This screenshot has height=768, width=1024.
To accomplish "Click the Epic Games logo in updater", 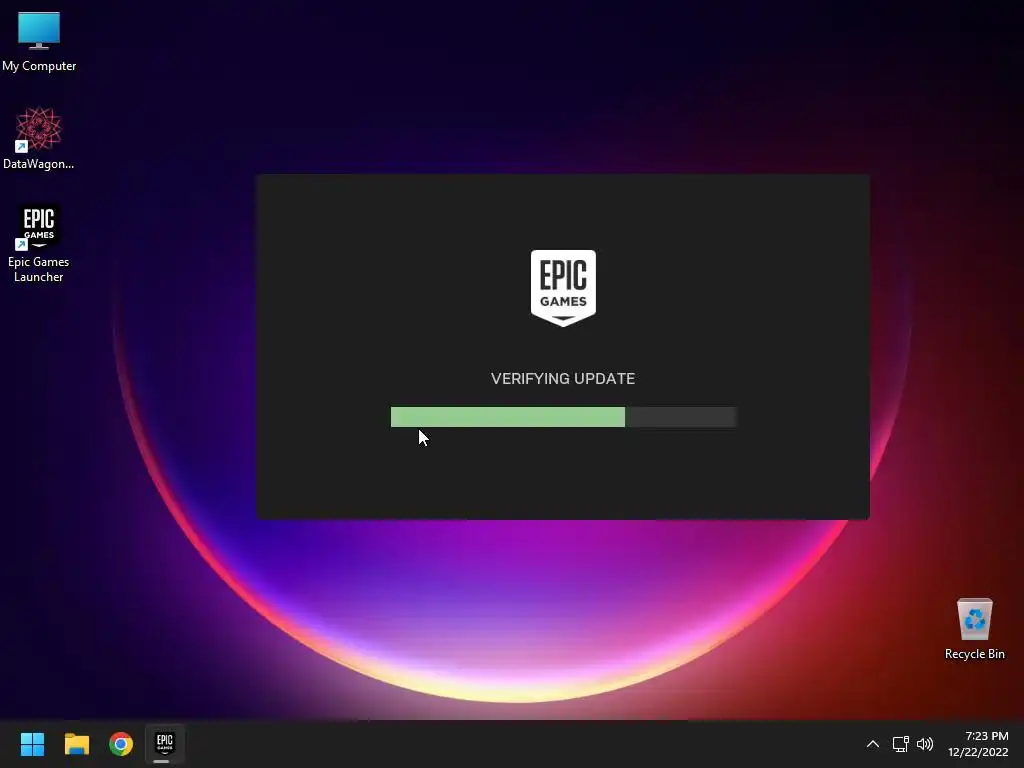I will [563, 288].
